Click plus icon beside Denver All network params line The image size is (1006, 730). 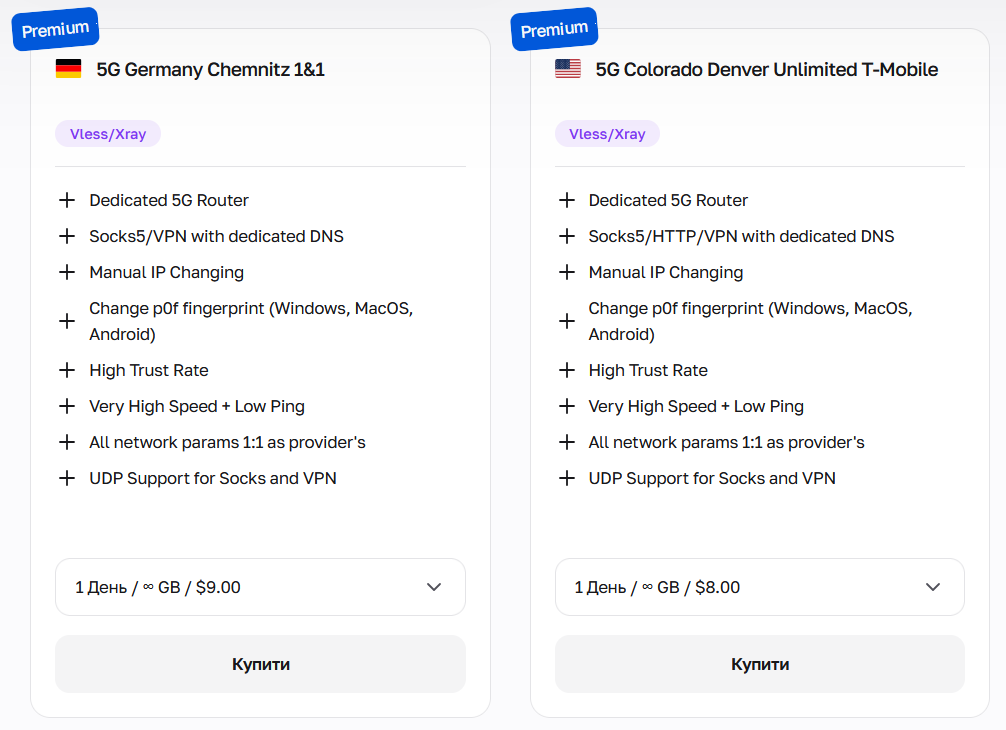(x=567, y=442)
